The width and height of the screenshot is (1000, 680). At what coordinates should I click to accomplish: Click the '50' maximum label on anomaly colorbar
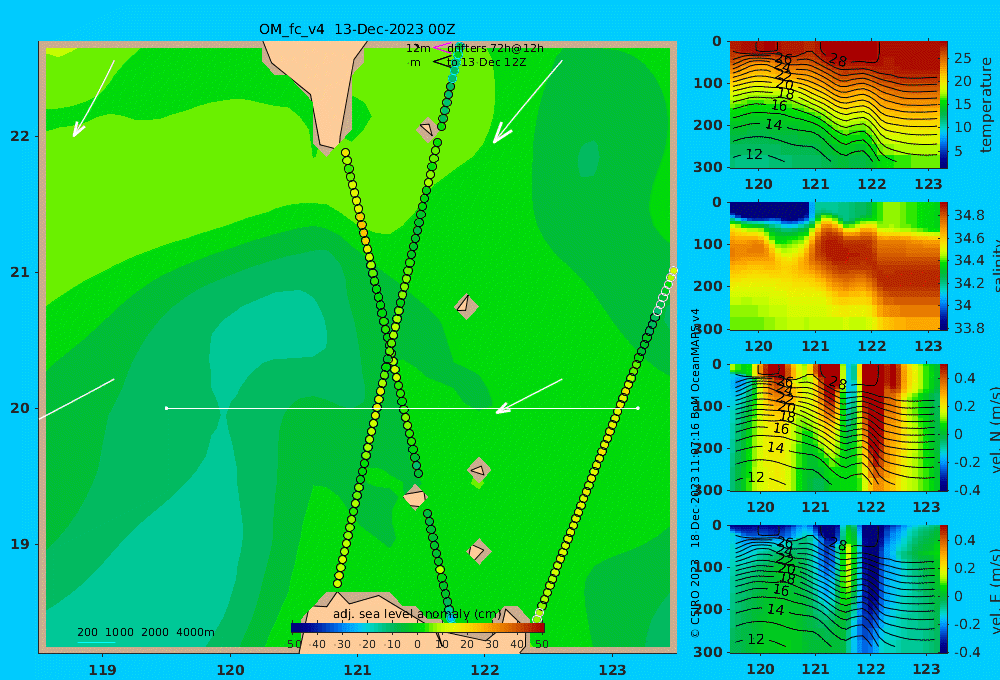(541, 644)
